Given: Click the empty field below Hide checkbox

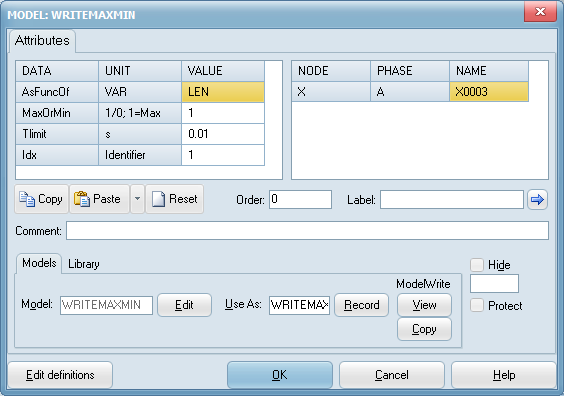Looking at the screenshot, I should click(x=494, y=283).
